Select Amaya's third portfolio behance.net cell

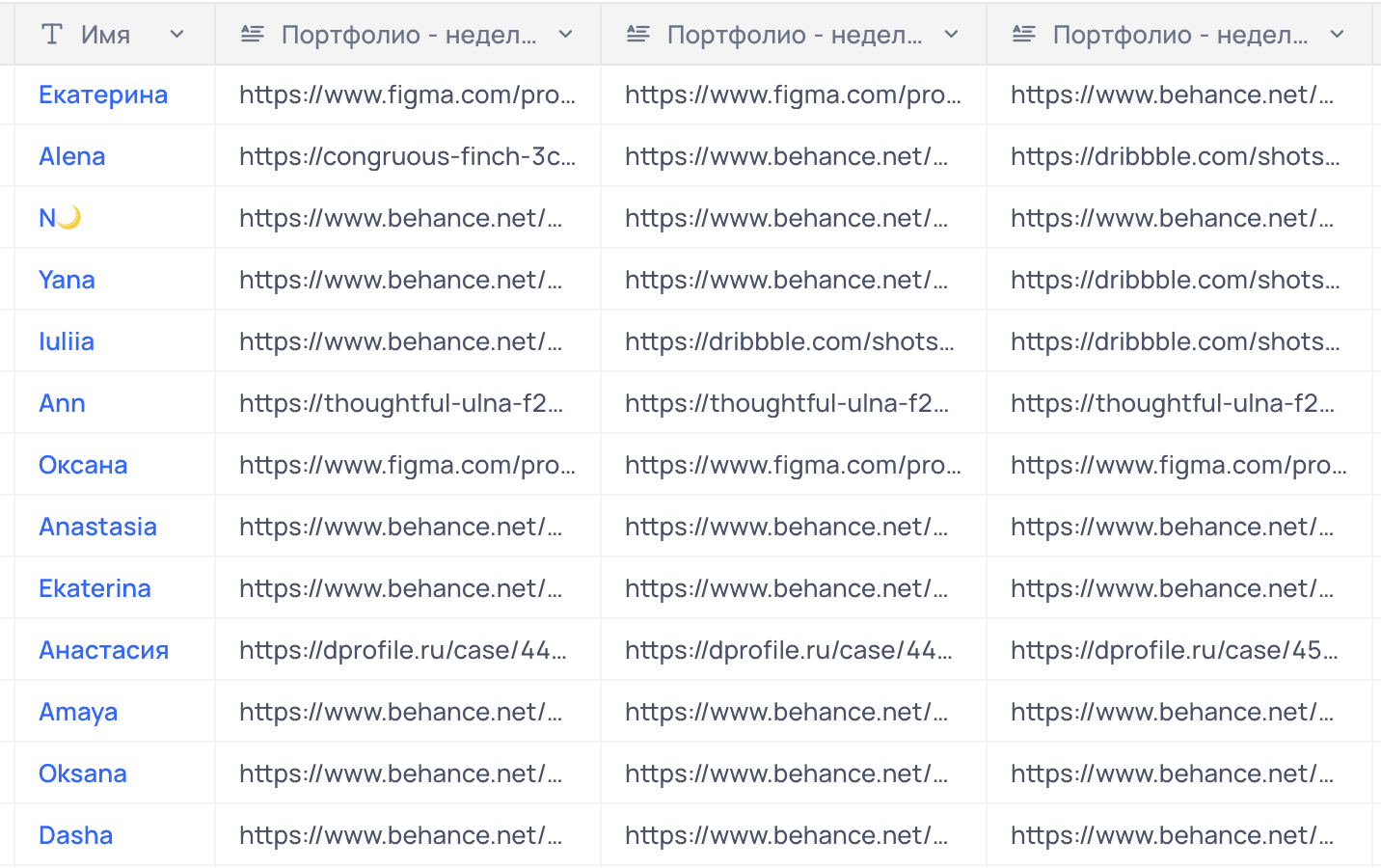[1179, 712]
